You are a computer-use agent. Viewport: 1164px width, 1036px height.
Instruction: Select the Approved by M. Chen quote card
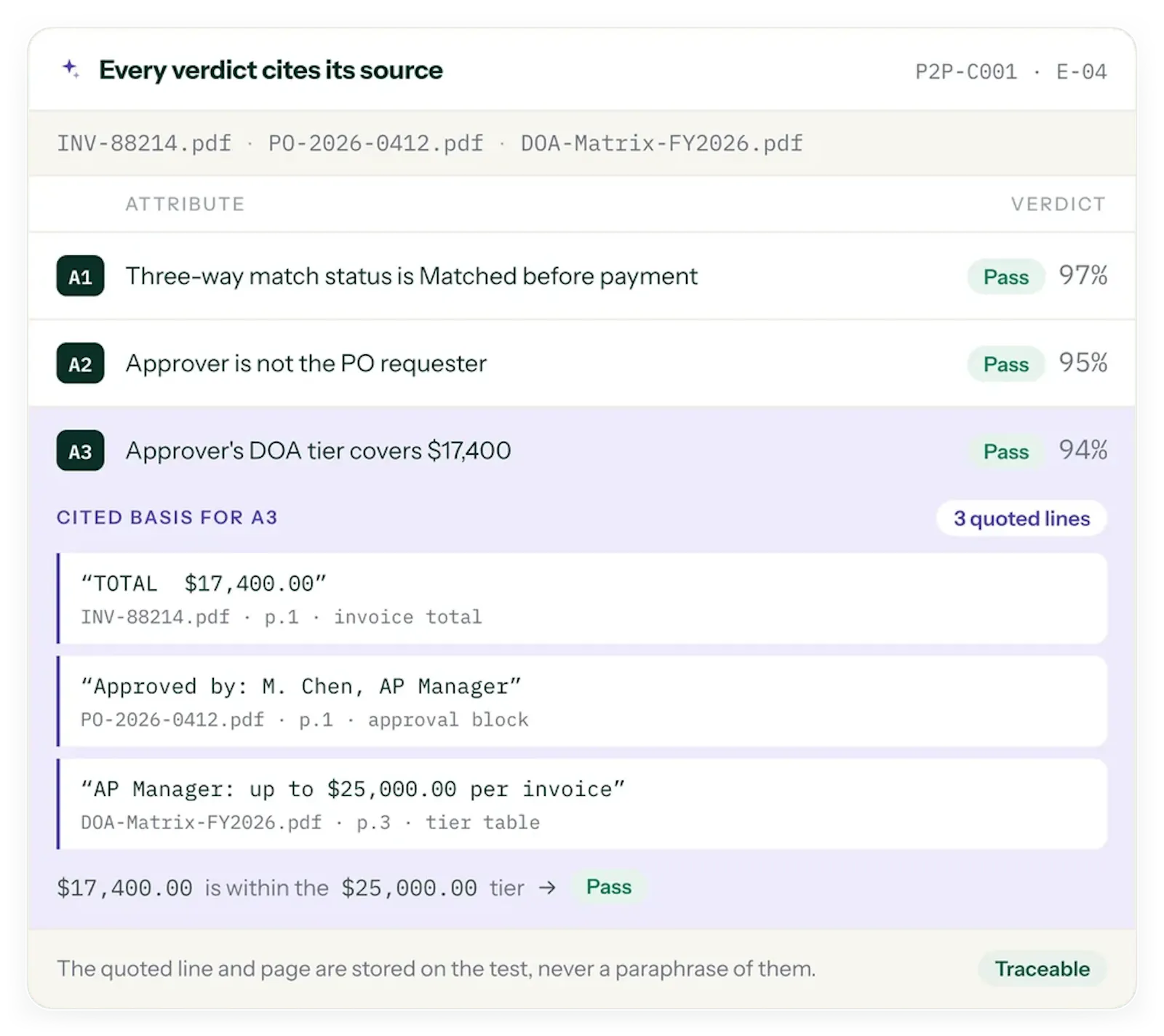pyautogui.click(x=582, y=701)
